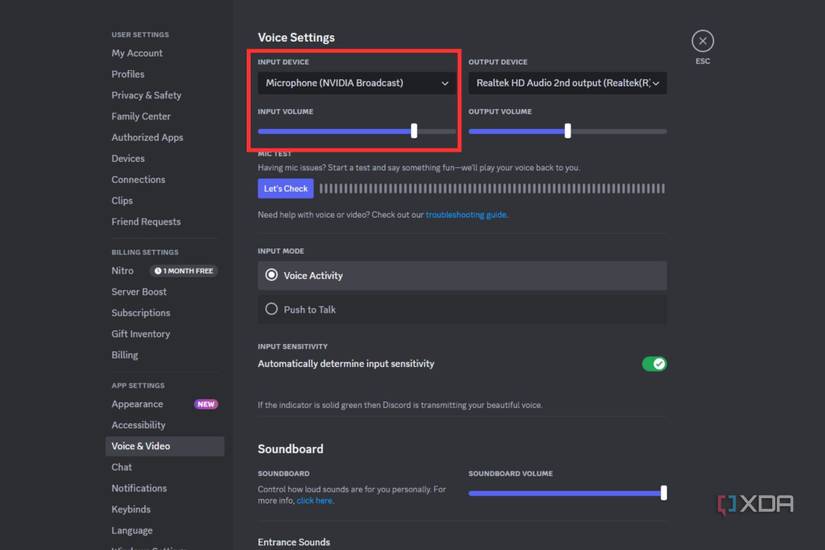825x550 pixels.
Task: Click the Soundboard section heading
Action: 290,449
